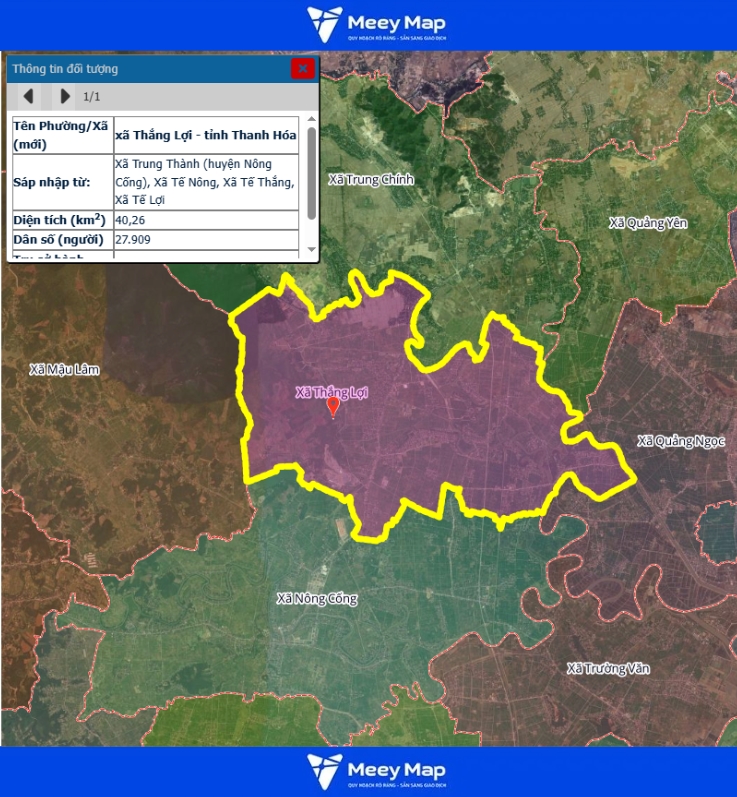Select the Xã Mậu Lâm commune label

pyautogui.click(x=65, y=369)
